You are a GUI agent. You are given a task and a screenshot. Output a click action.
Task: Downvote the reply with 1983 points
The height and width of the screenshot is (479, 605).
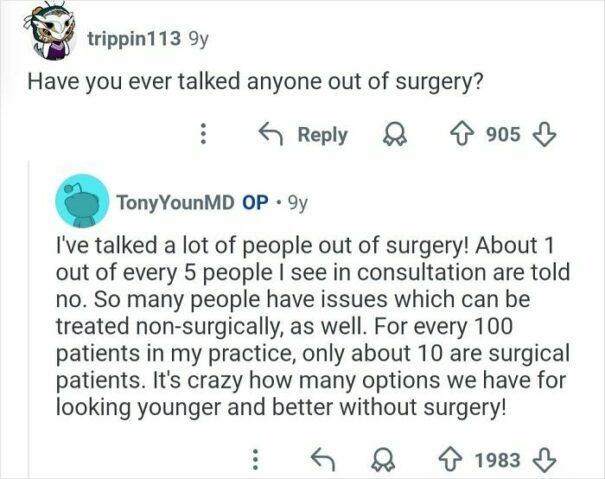(544, 460)
